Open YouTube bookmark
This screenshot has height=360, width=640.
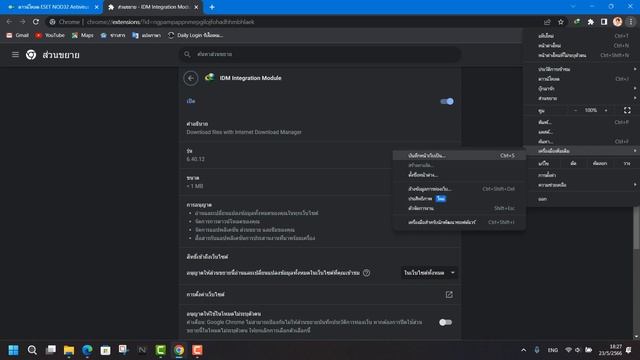pos(50,36)
